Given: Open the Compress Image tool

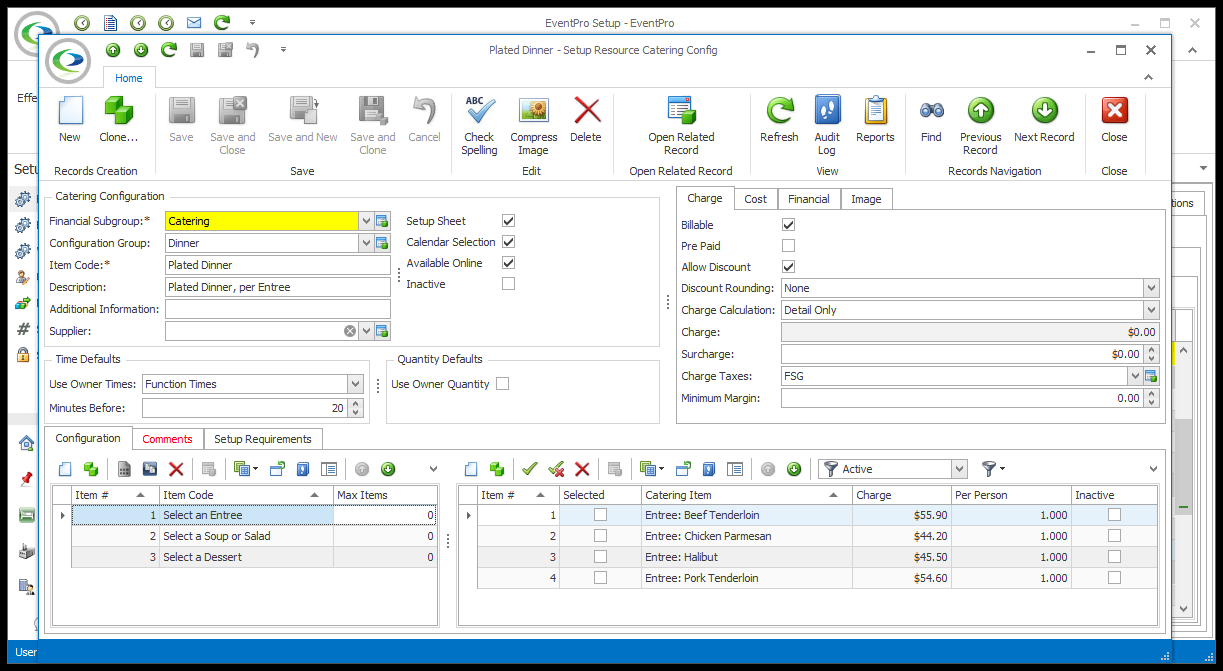Looking at the screenshot, I should tap(533, 110).
